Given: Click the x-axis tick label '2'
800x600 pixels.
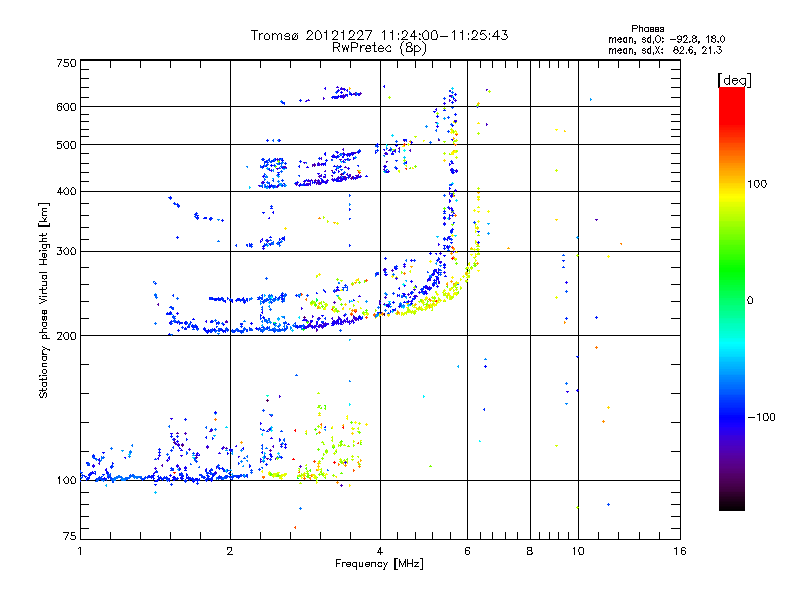Looking at the screenshot, I should tap(230, 551).
